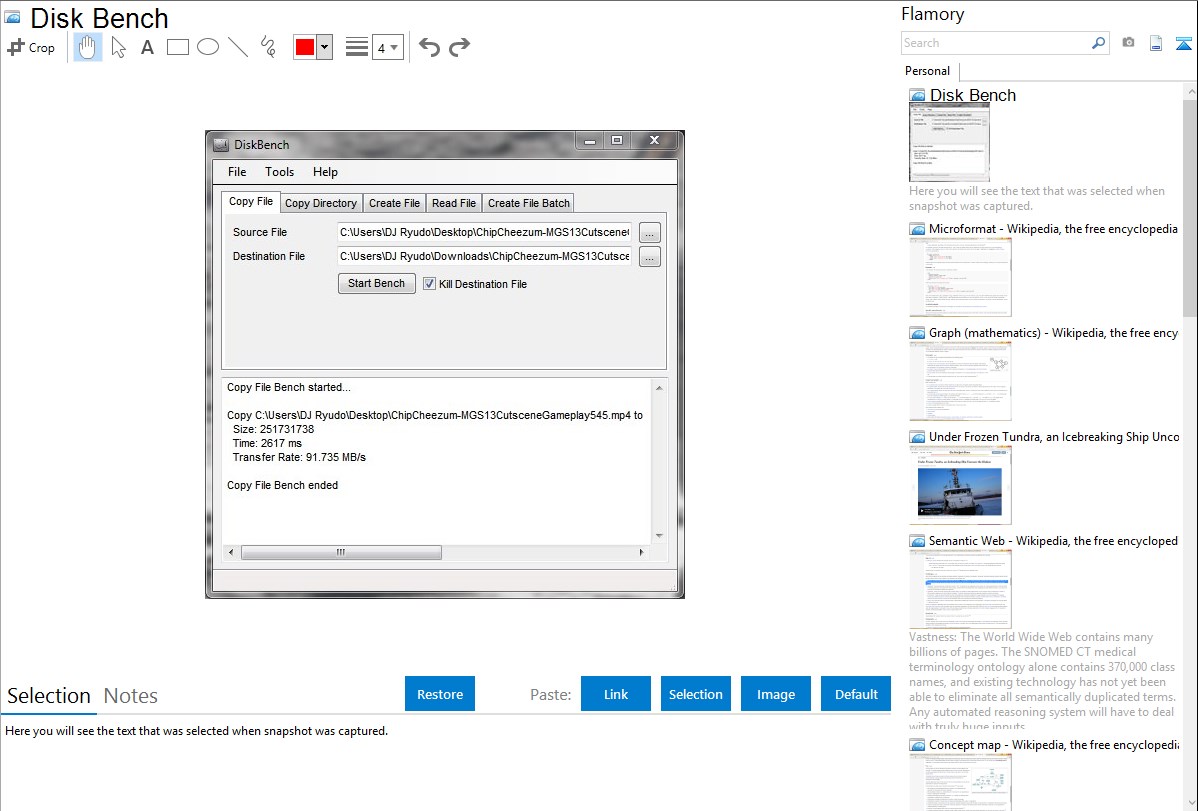Click Transfer Rate: 91.735 MB/s line
The height and width of the screenshot is (811, 1198).
(x=299, y=457)
